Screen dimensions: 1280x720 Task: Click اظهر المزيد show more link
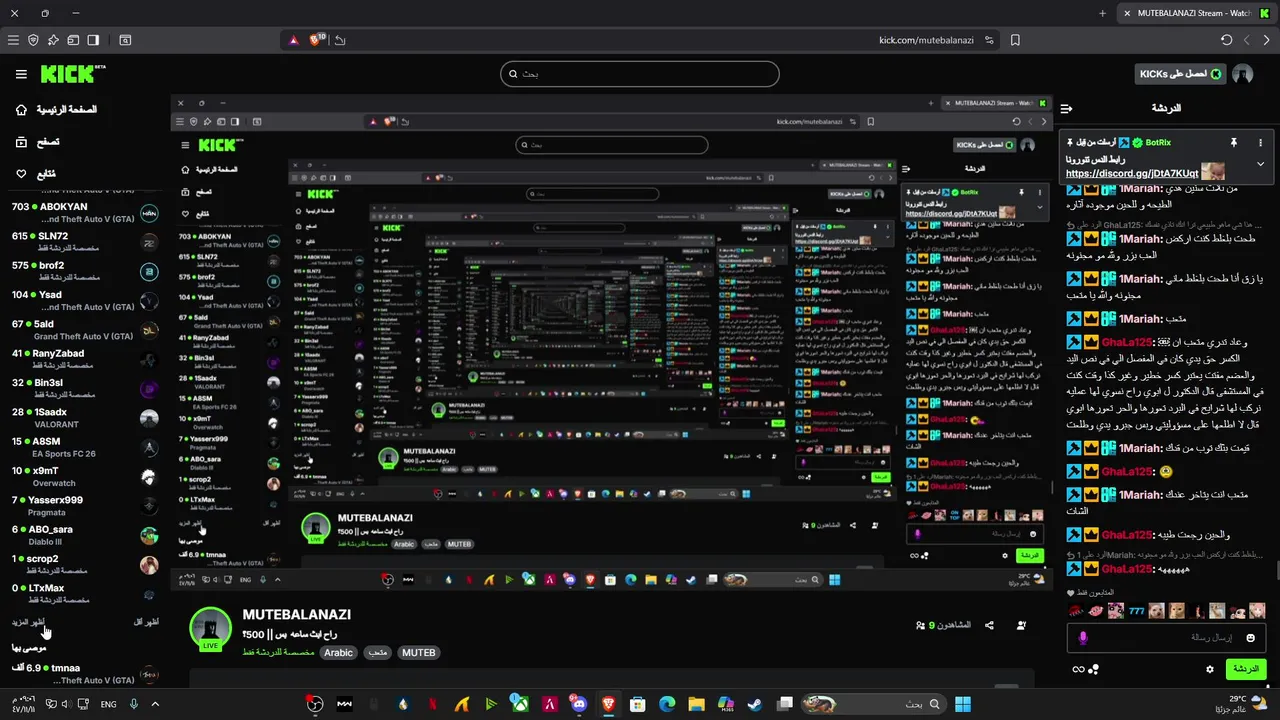(29, 622)
